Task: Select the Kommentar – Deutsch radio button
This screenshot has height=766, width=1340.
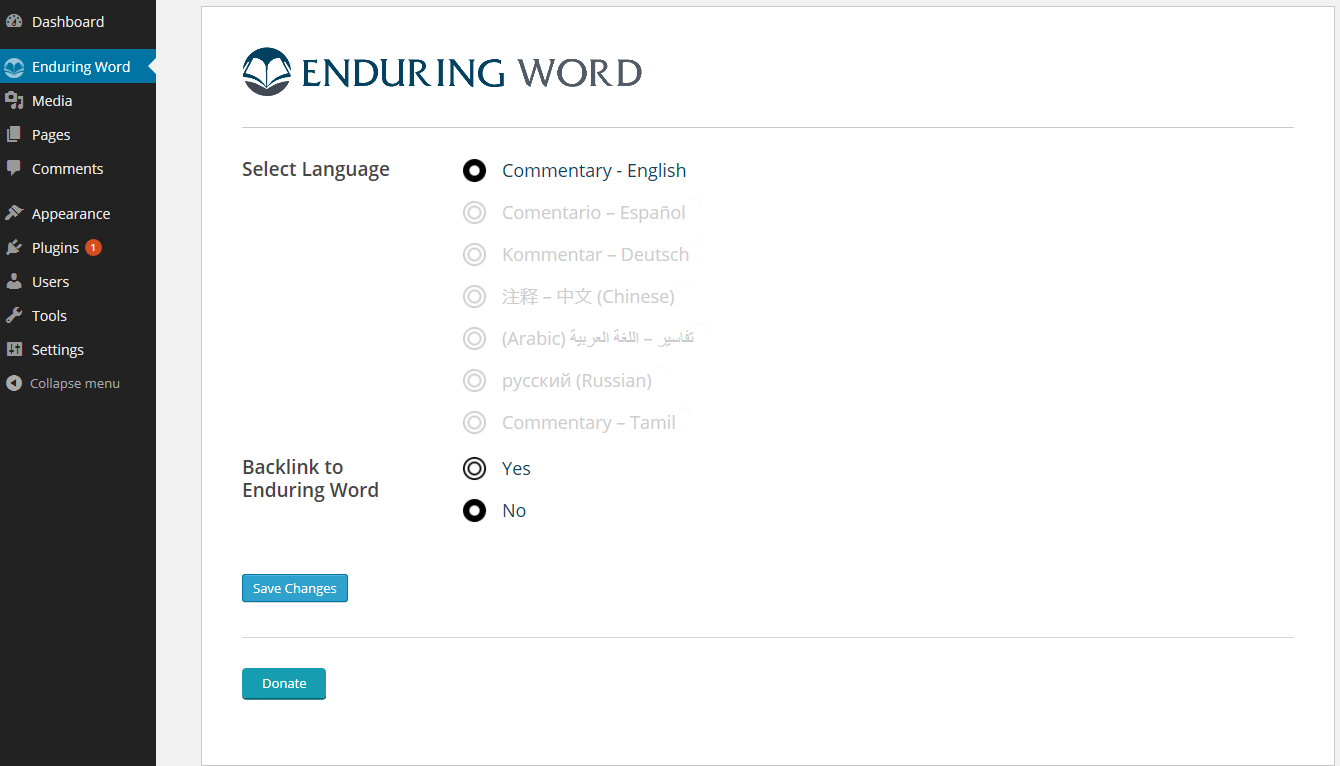Action: 474,255
